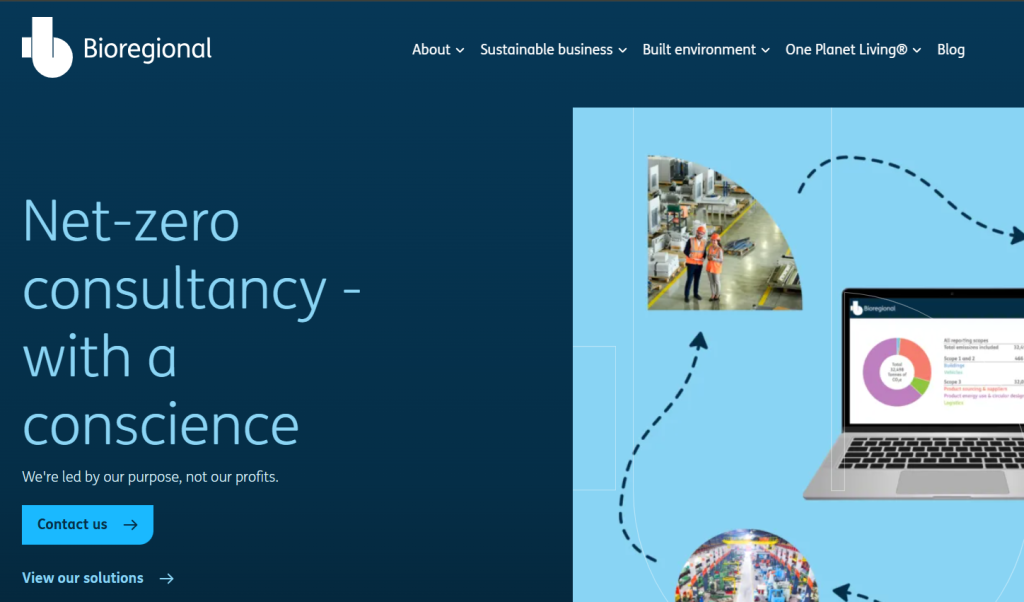
Task: Click the Bioregional wordmark text
Action: pyautogui.click(x=148, y=49)
